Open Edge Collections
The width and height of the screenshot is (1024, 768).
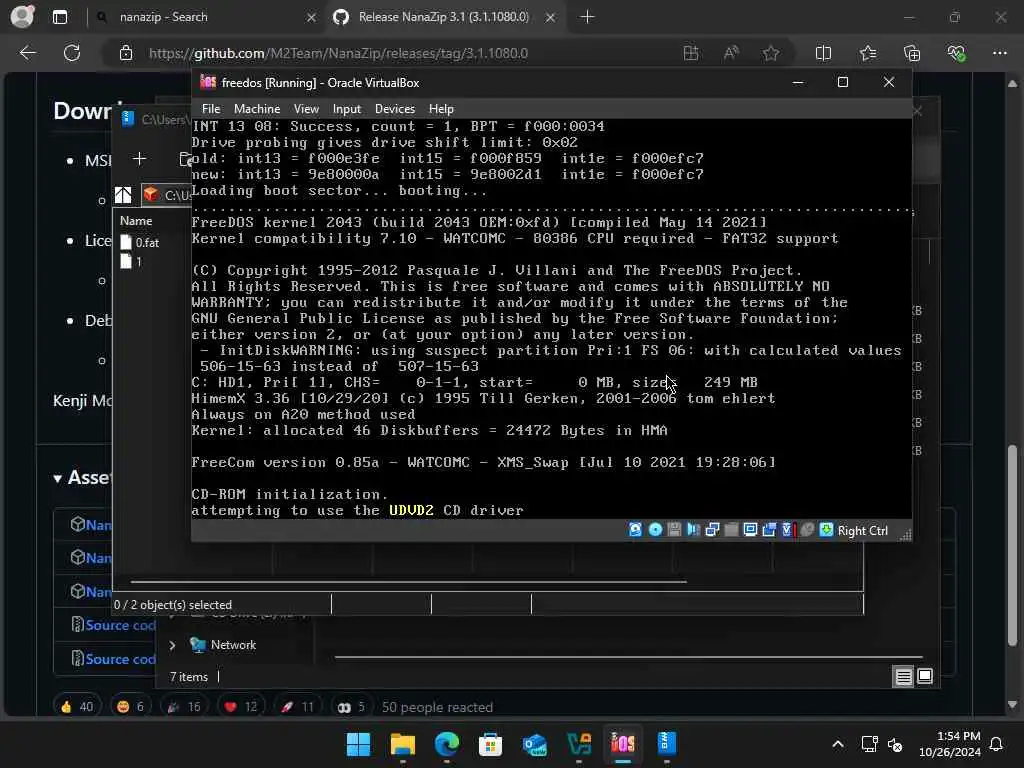coord(912,54)
